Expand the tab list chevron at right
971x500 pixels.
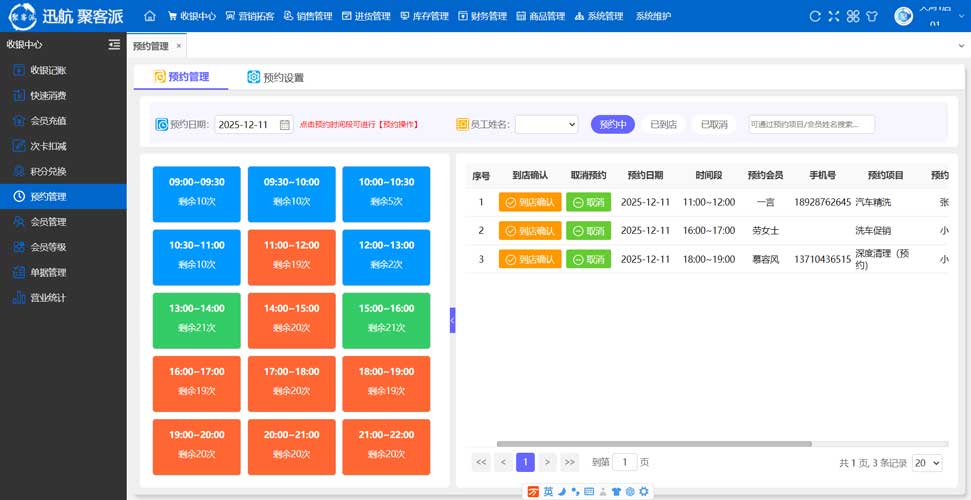[961, 46]
